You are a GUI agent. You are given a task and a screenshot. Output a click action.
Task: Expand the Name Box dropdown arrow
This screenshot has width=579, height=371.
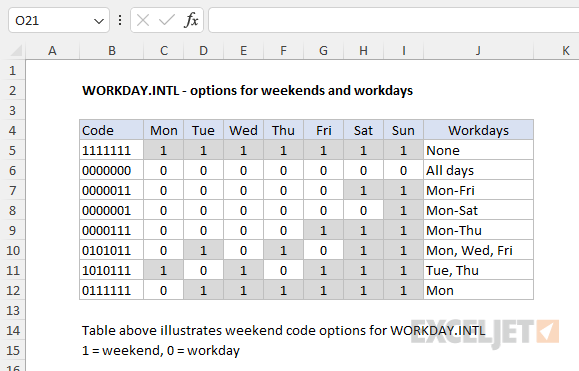[x=99, y=21]
